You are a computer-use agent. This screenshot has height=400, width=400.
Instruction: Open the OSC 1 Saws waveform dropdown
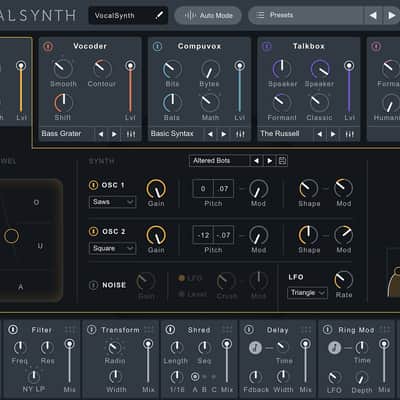pyautogui.click(x=113, y=202)
